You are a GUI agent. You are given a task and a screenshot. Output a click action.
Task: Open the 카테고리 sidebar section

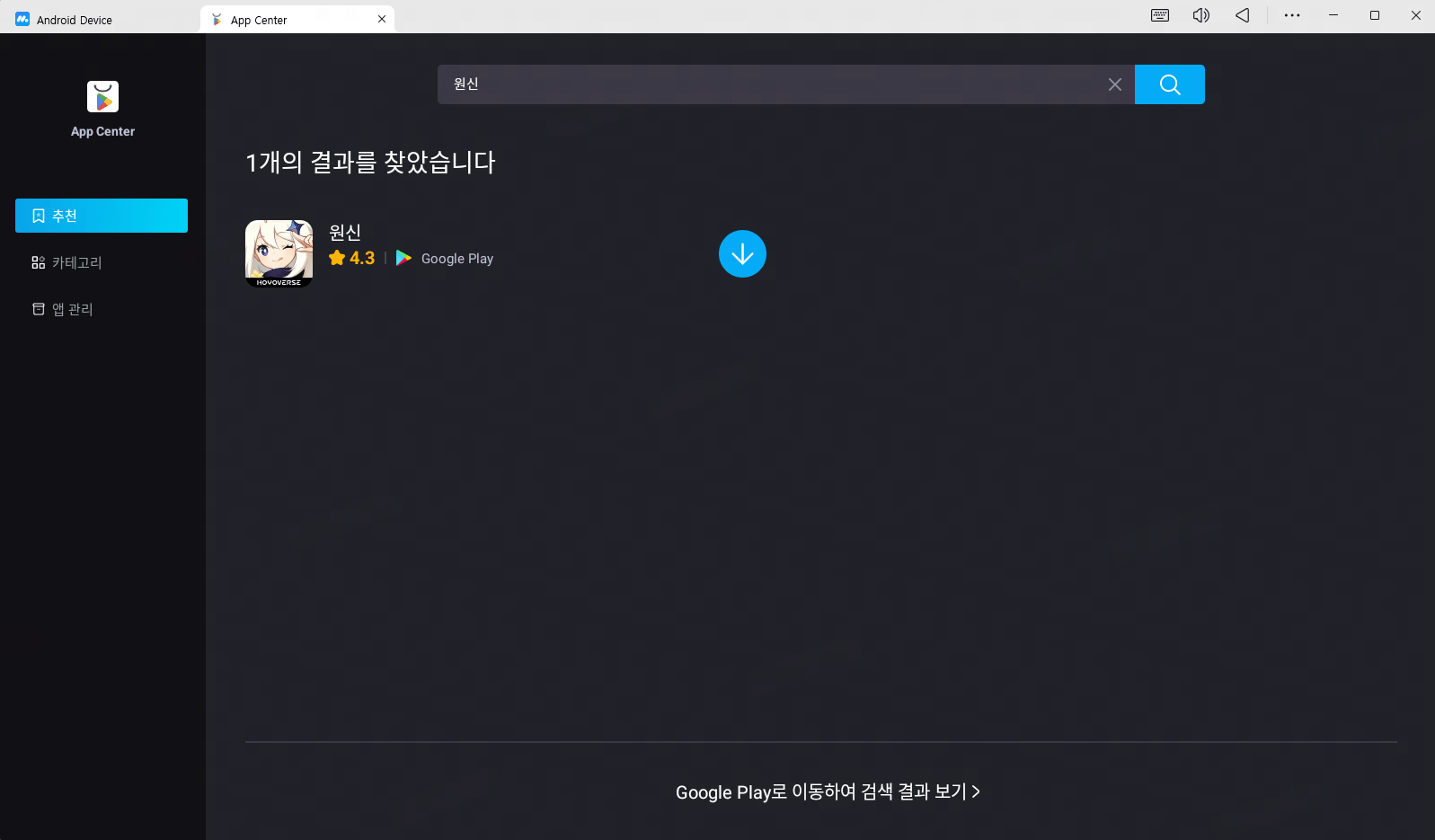click(102, 262)
